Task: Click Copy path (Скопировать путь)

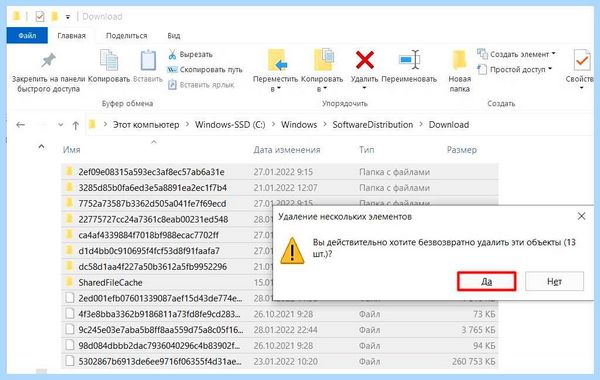Action: 205,70
